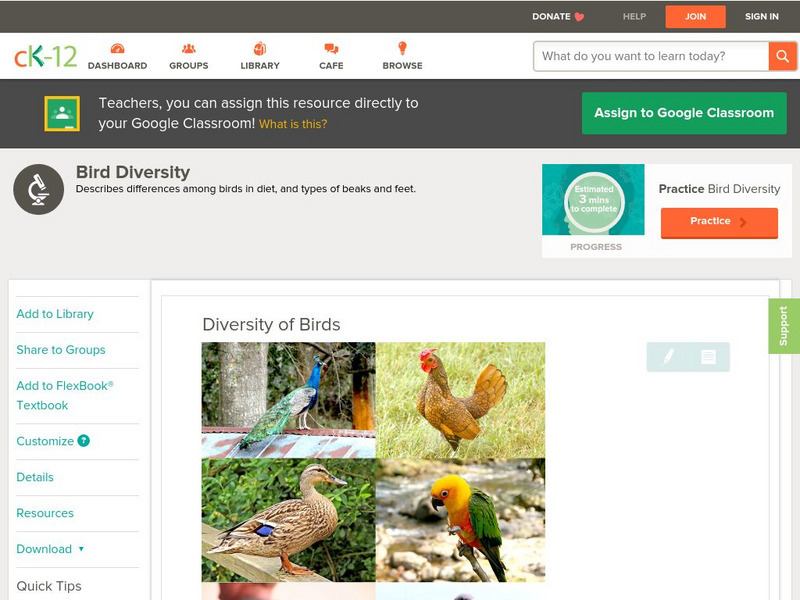Click the CK-12 logo

45,56
